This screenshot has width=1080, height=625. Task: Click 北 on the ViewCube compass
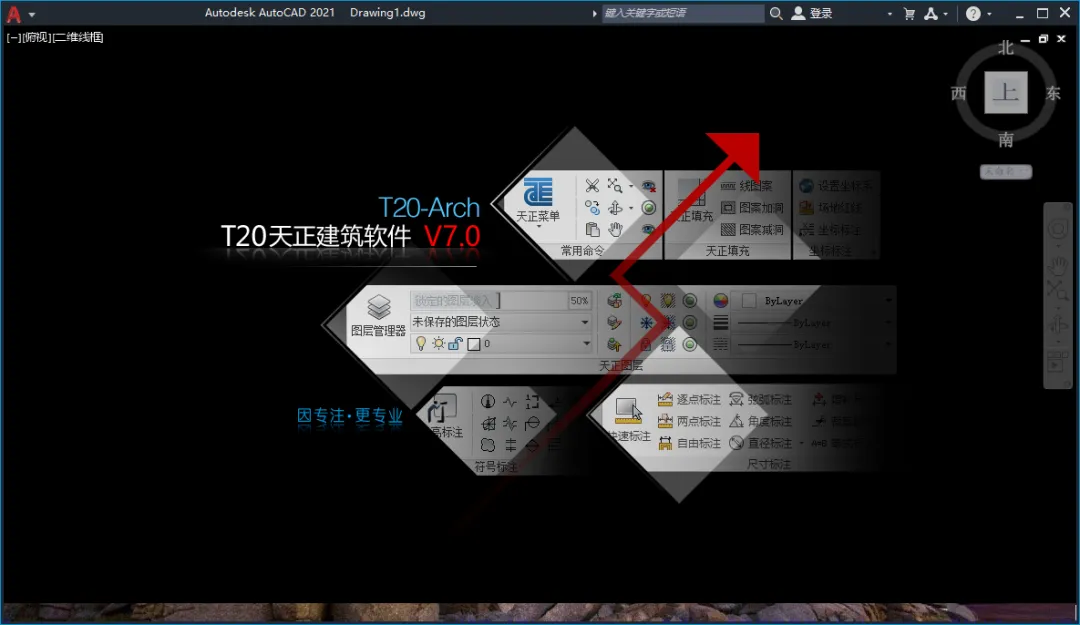click(1006, 48)
